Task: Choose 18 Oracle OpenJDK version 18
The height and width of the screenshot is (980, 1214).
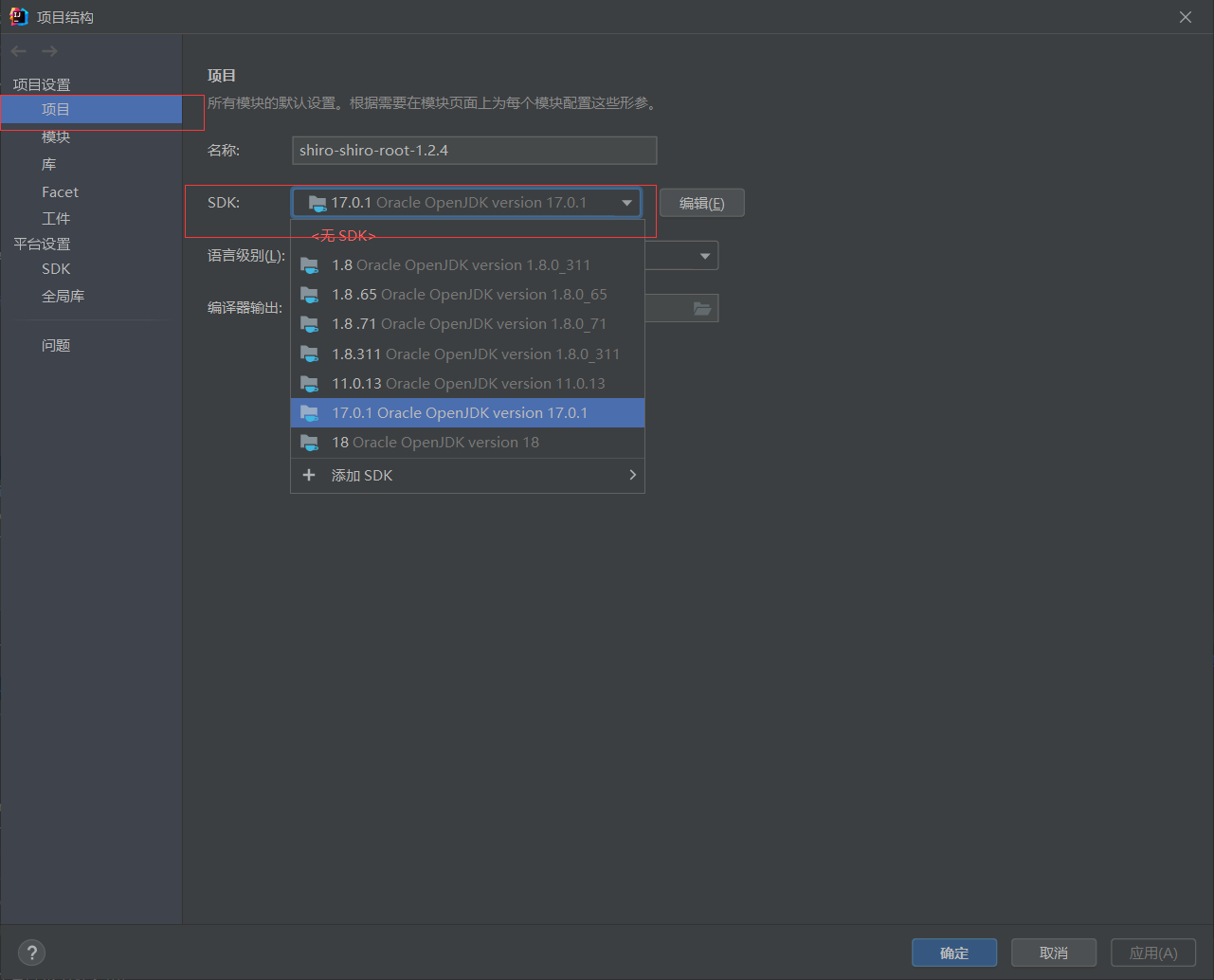Action: 467,442
